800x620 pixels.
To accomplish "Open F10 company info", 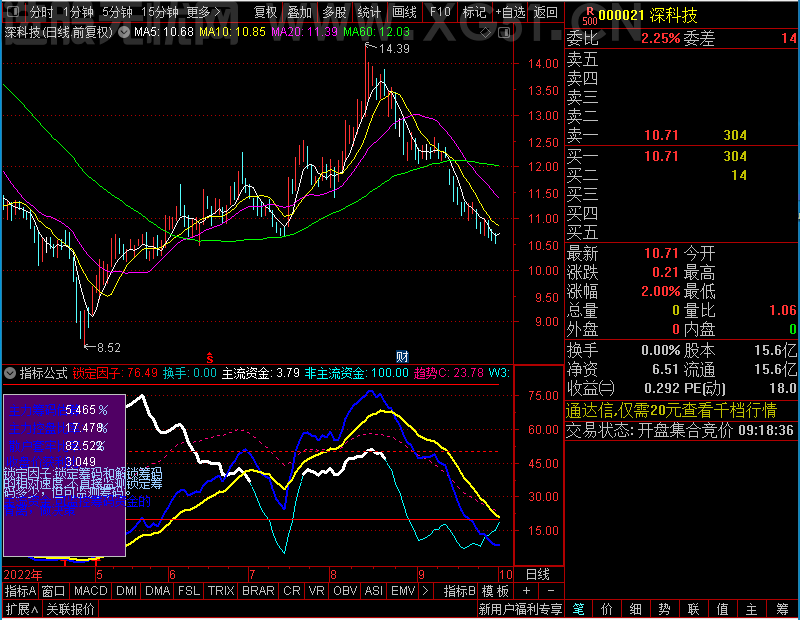I will coord(440,12).
